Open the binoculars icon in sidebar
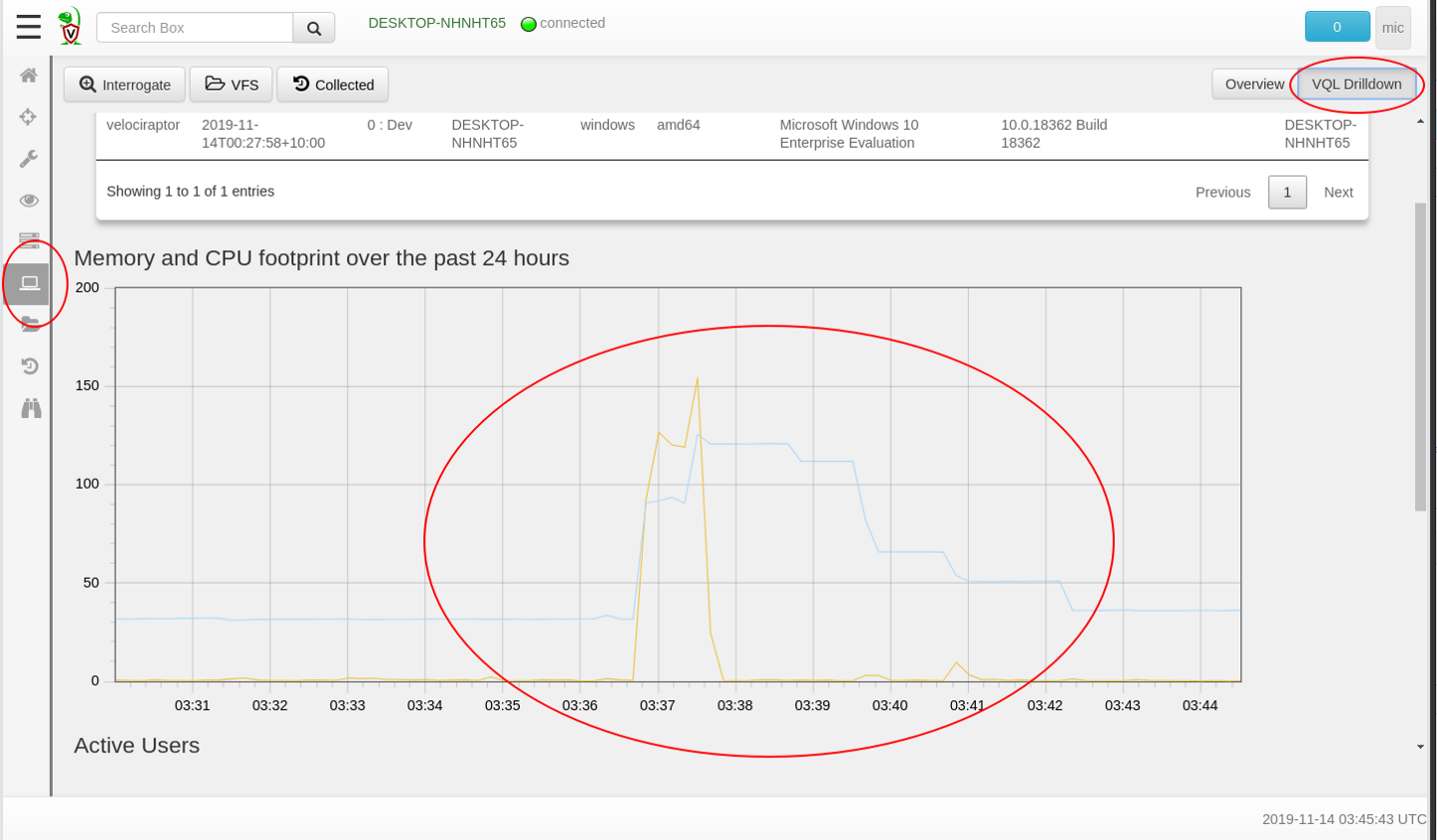Image resolution: width=1437 pixels, height=840 pixels. coord(31,408)
